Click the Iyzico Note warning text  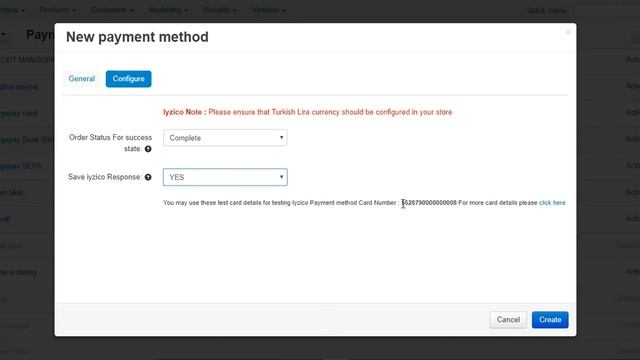click(x=307, y=112)
